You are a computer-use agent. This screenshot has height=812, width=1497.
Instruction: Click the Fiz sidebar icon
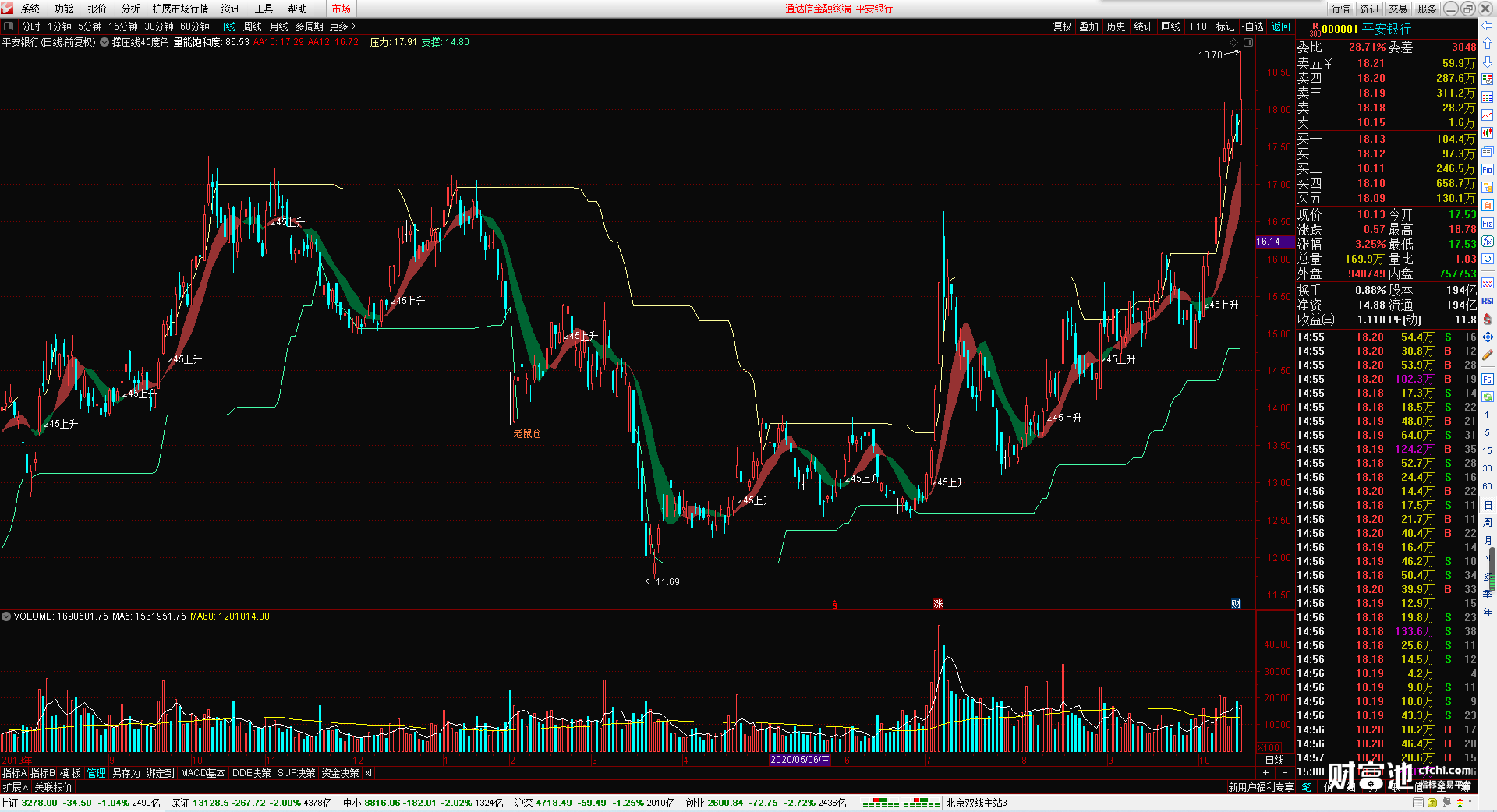pos(1487,223)
